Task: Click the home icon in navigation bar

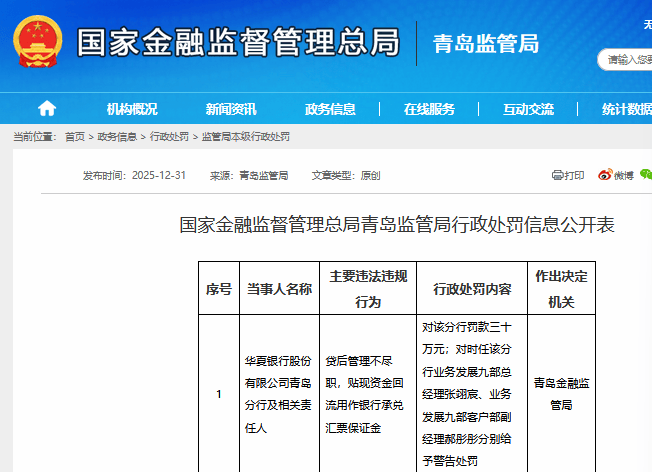Action: click(x=47, y=109)
